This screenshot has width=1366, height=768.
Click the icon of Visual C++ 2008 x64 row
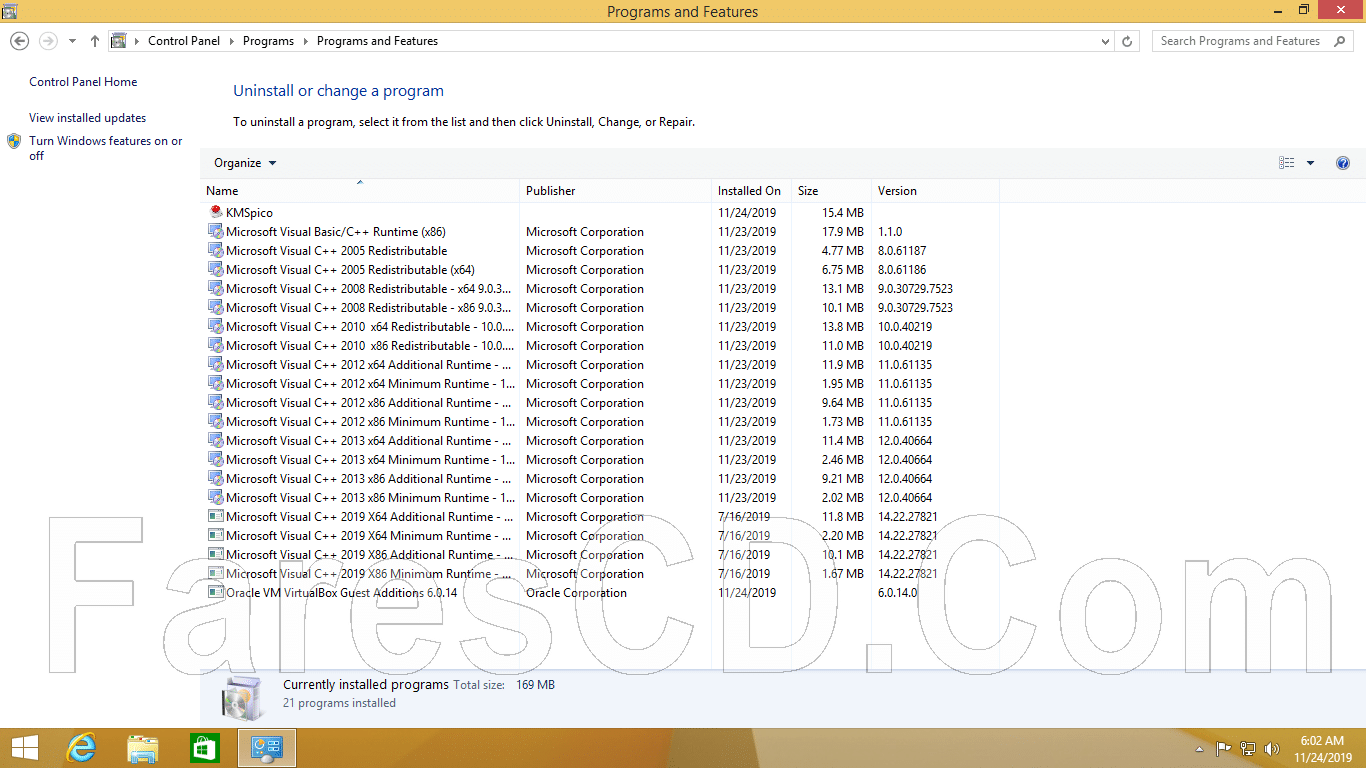point(215,288)
